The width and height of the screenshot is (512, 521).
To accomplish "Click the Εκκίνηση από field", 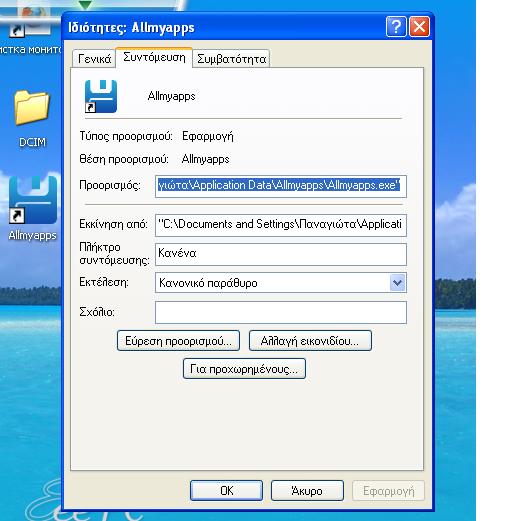I will coord(281,225).
